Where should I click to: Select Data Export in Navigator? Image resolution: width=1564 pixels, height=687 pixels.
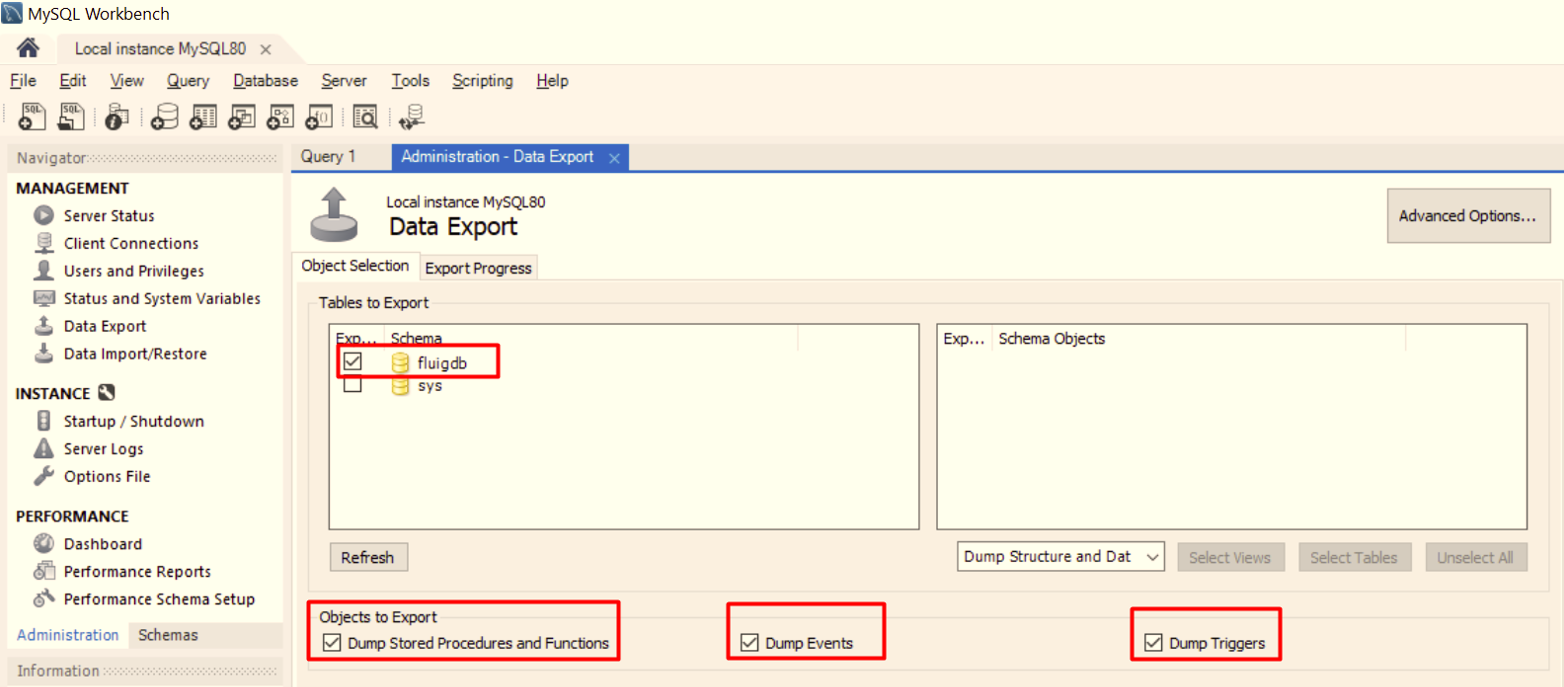point(105,326)
